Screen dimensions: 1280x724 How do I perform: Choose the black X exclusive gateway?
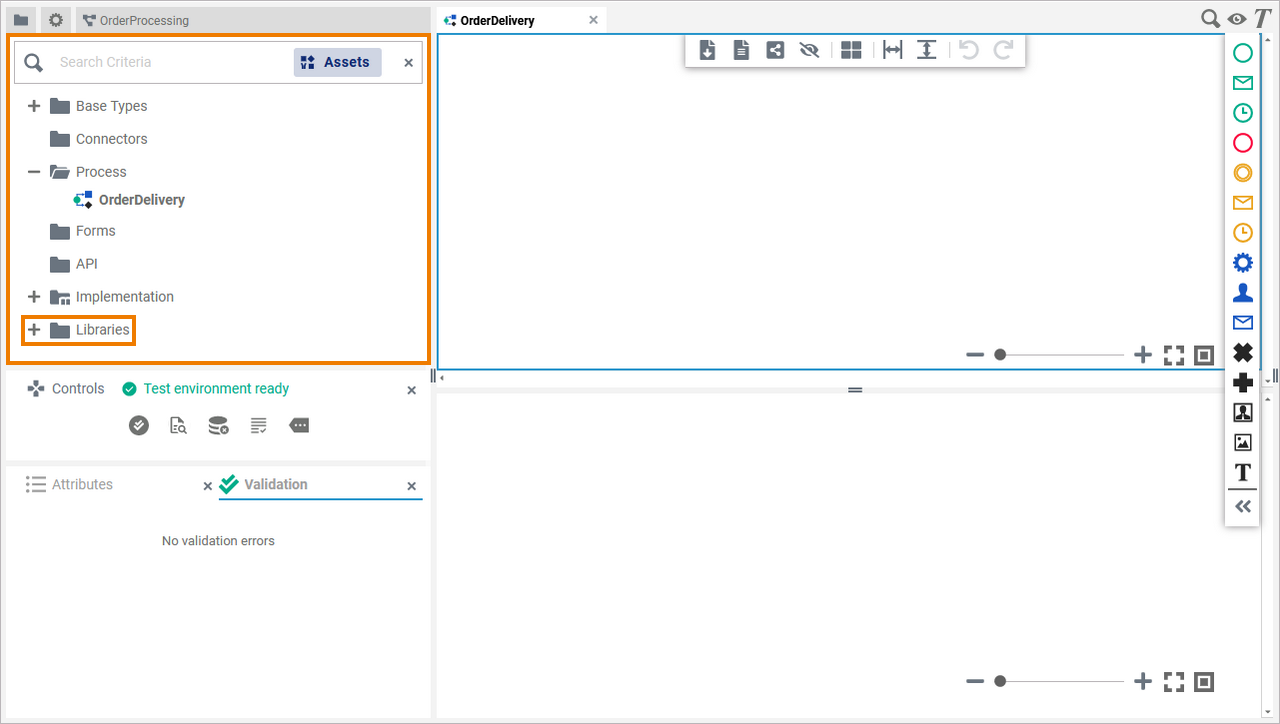coord(1243,353)
